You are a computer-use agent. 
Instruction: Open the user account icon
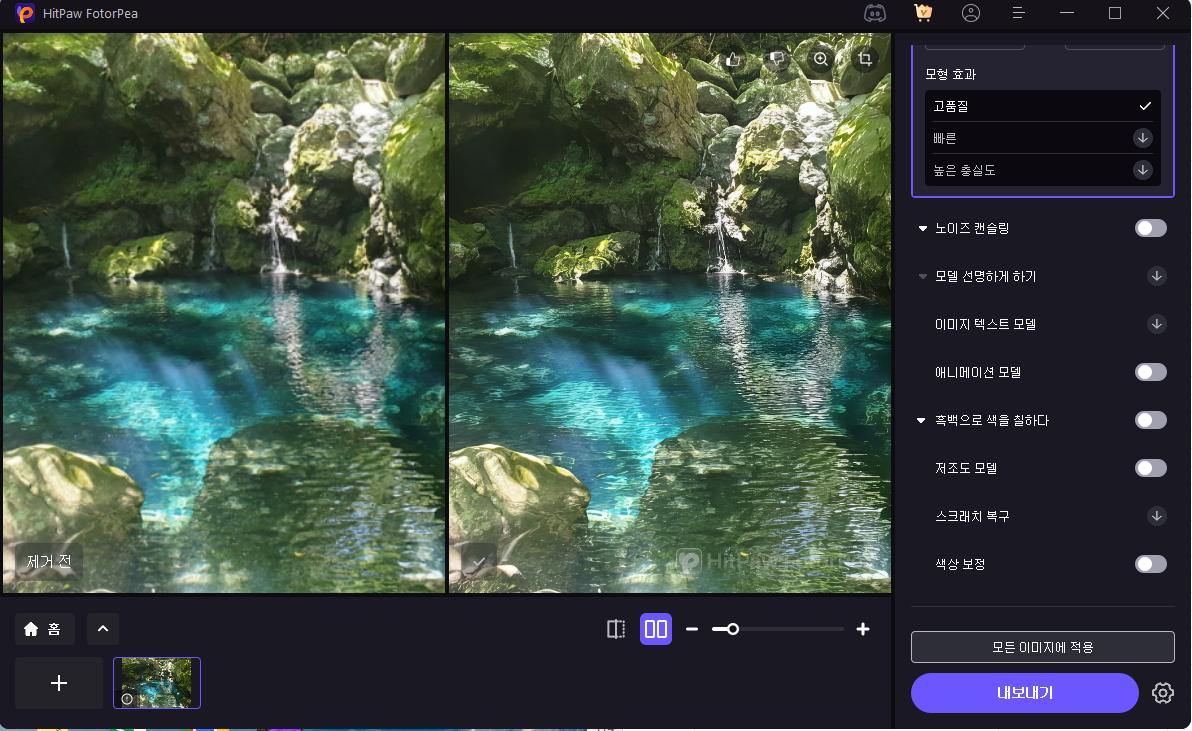coord(971,13)
